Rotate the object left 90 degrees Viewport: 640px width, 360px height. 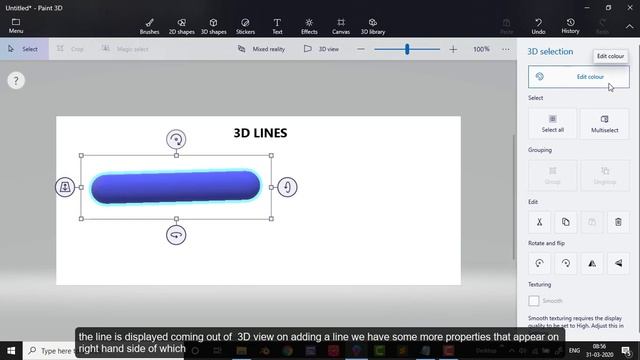539,263
